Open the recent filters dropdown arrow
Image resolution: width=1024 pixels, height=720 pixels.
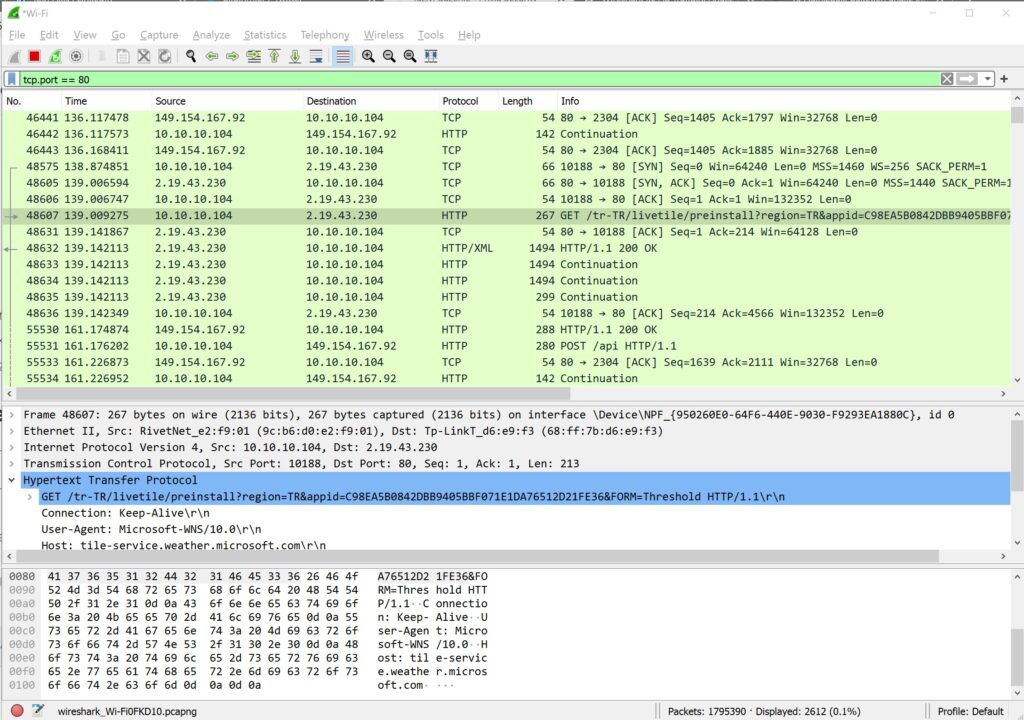pyautogui.click(x=987, y=79)
